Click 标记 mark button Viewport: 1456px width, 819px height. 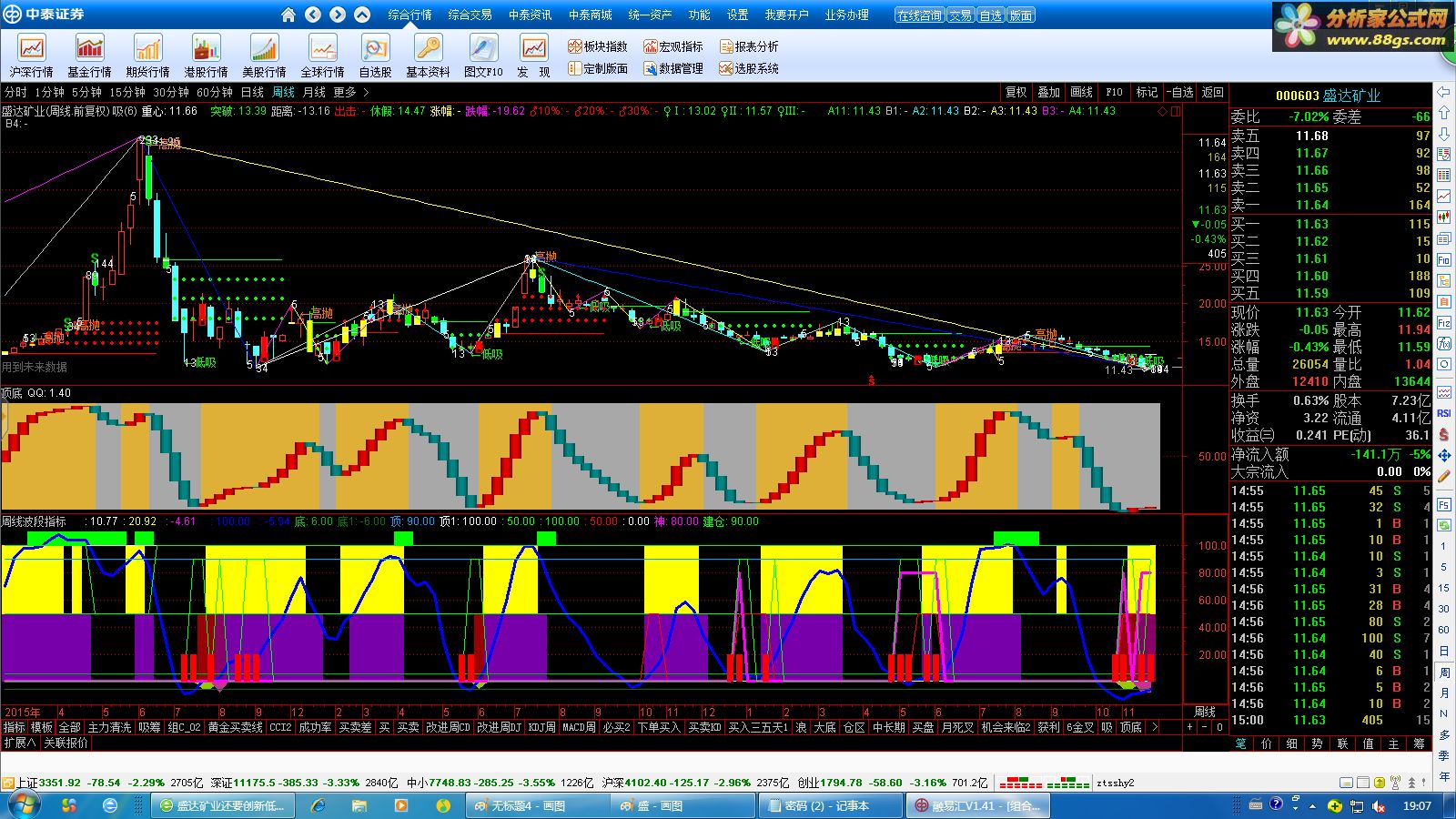coord(1147,93)
